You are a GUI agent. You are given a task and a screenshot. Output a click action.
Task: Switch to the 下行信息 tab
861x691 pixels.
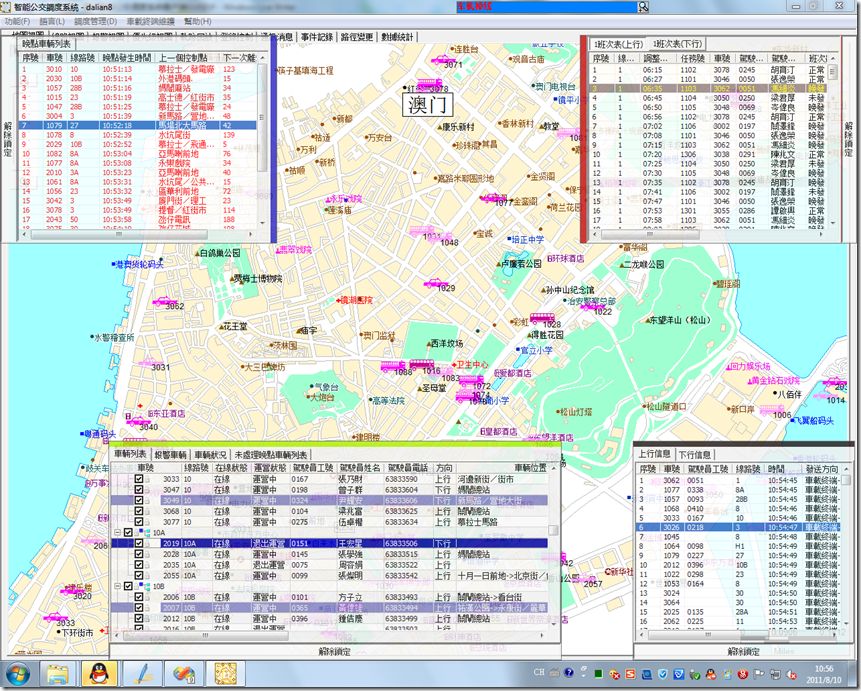point(694,454)
